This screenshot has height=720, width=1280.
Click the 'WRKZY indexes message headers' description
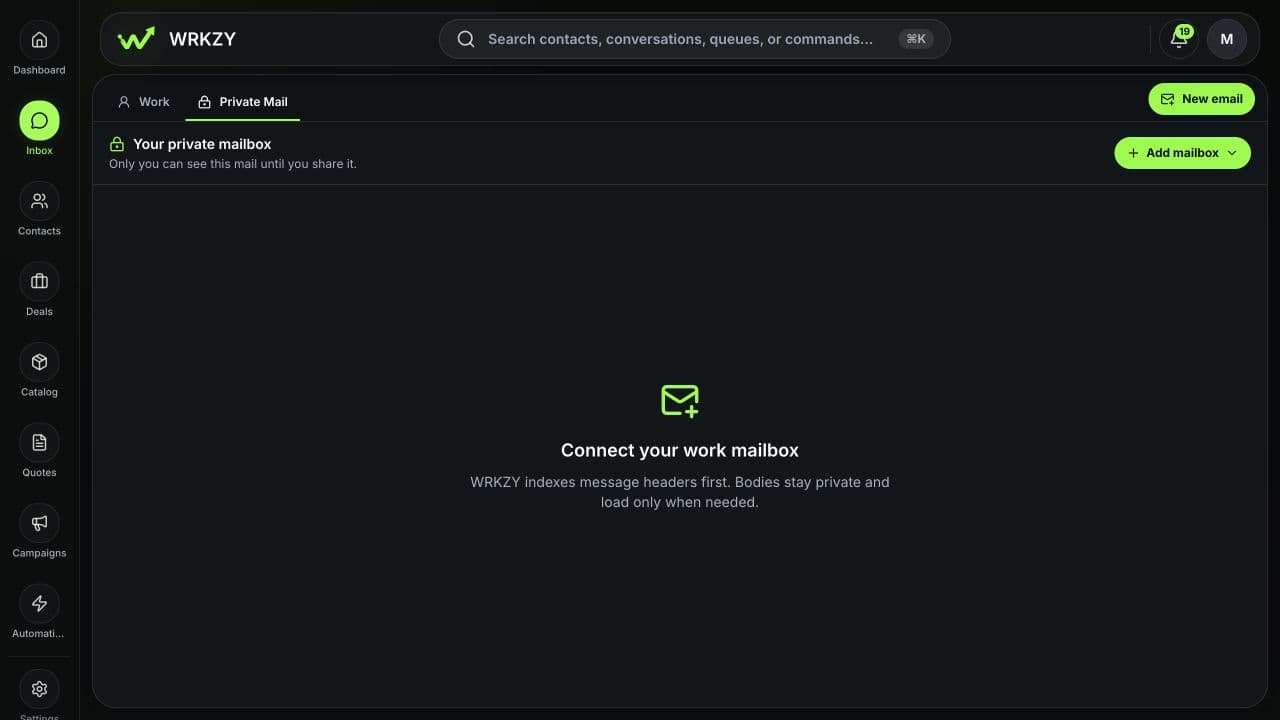(680, 492)
